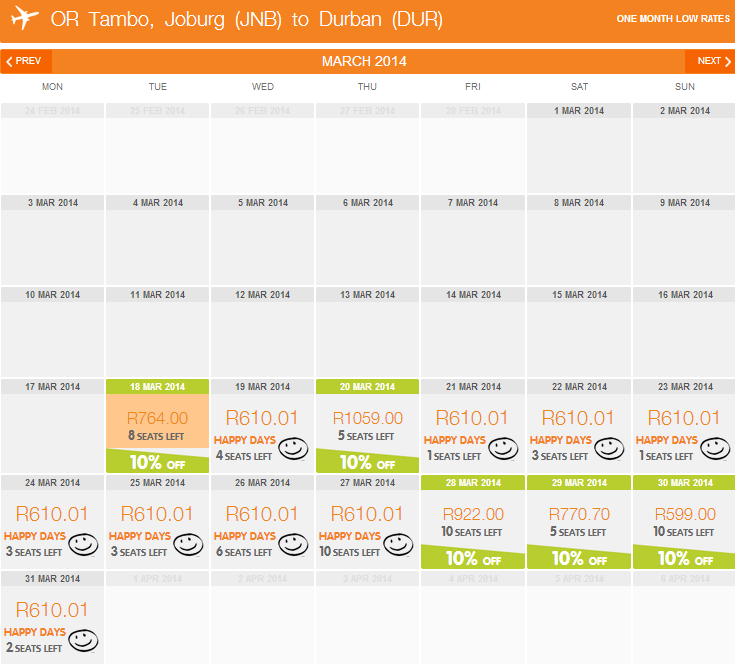This screenshot has width=735, height=664.
Task: Click the smiley face on 21 Mar
Action: (503, 448)
